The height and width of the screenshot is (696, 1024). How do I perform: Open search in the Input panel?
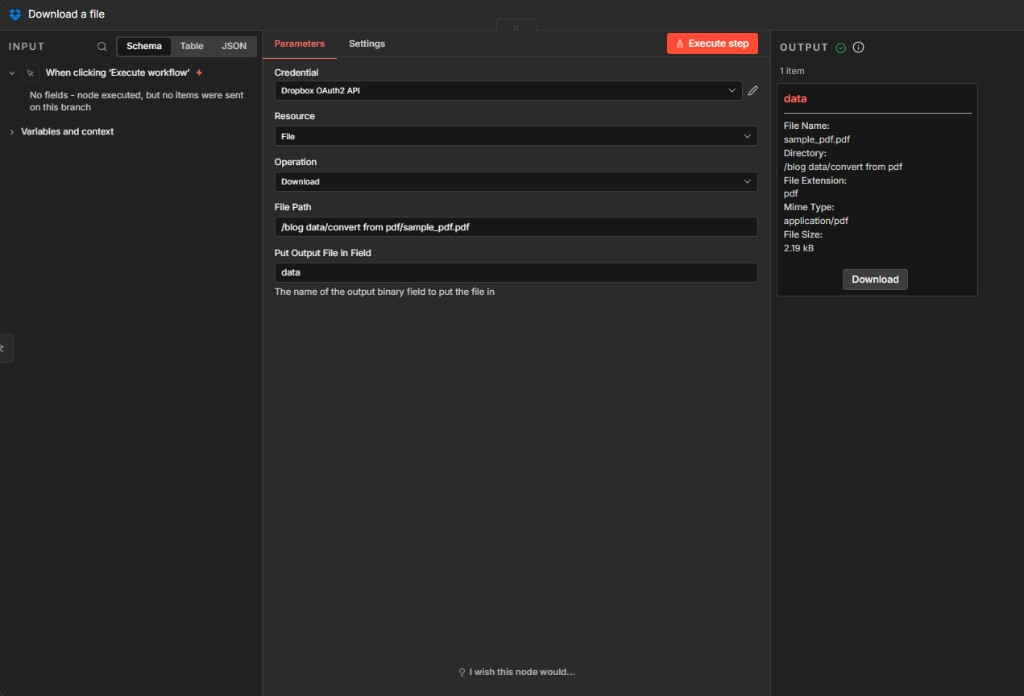[102, 46]
